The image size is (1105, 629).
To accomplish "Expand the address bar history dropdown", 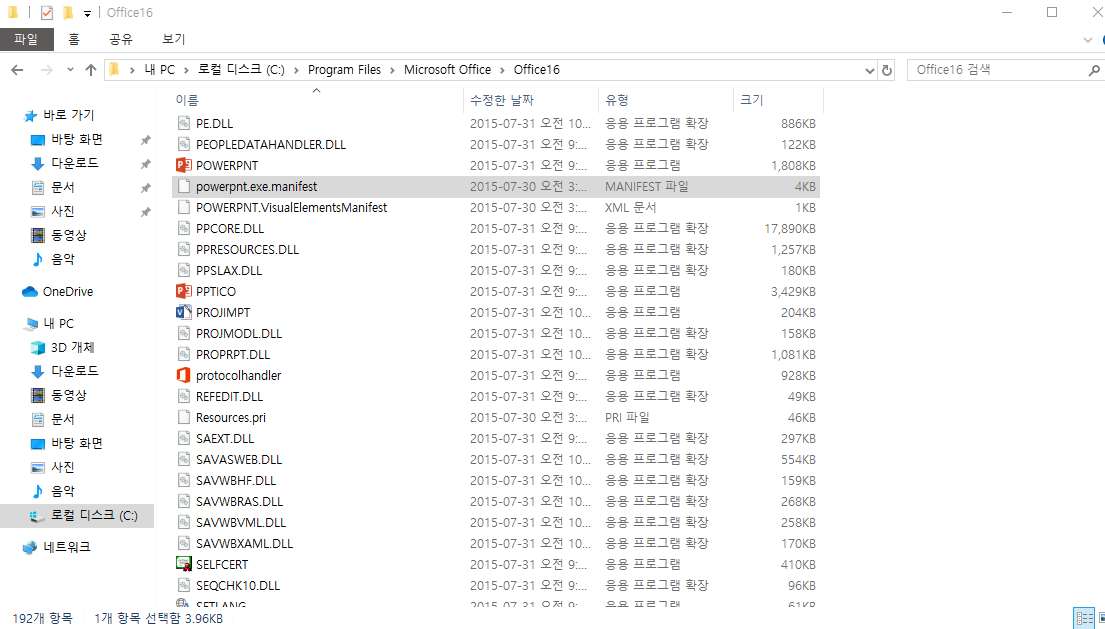I will (x=870, y=70).
